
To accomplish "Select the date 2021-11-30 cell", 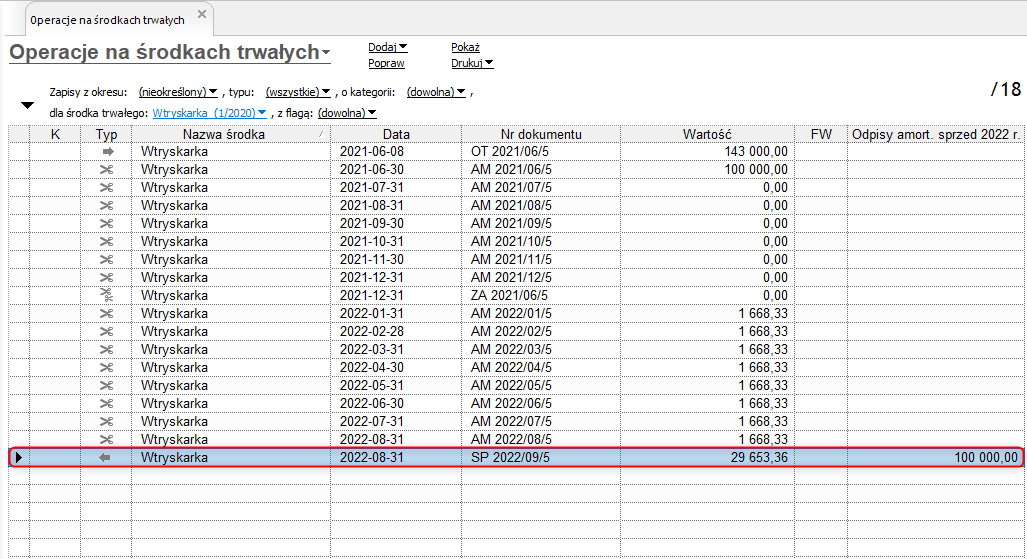I will click(x=396, y=260).
